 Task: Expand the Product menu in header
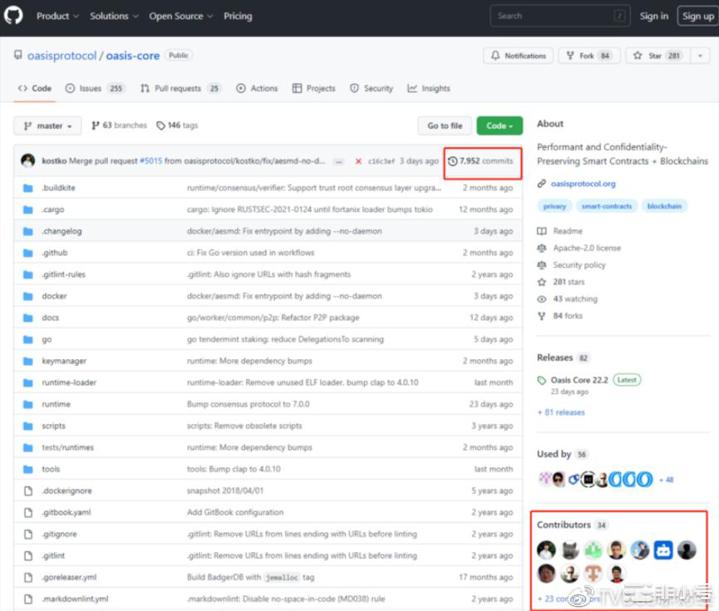pyautogui.click(x=57, y=16)
